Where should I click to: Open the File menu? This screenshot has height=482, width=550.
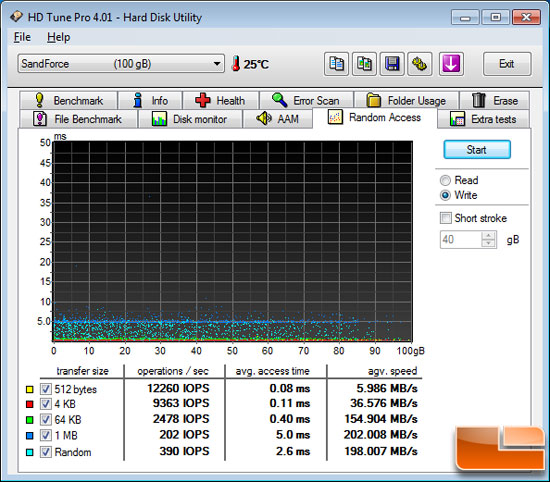pos(22,37)
